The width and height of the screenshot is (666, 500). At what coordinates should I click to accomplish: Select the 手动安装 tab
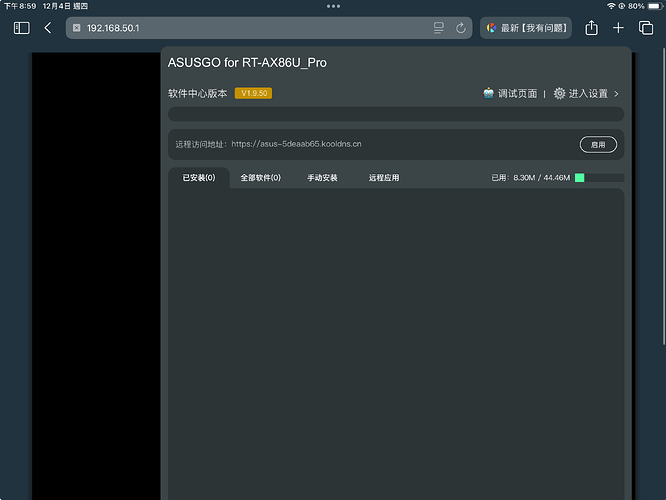[x=322, y=178]
